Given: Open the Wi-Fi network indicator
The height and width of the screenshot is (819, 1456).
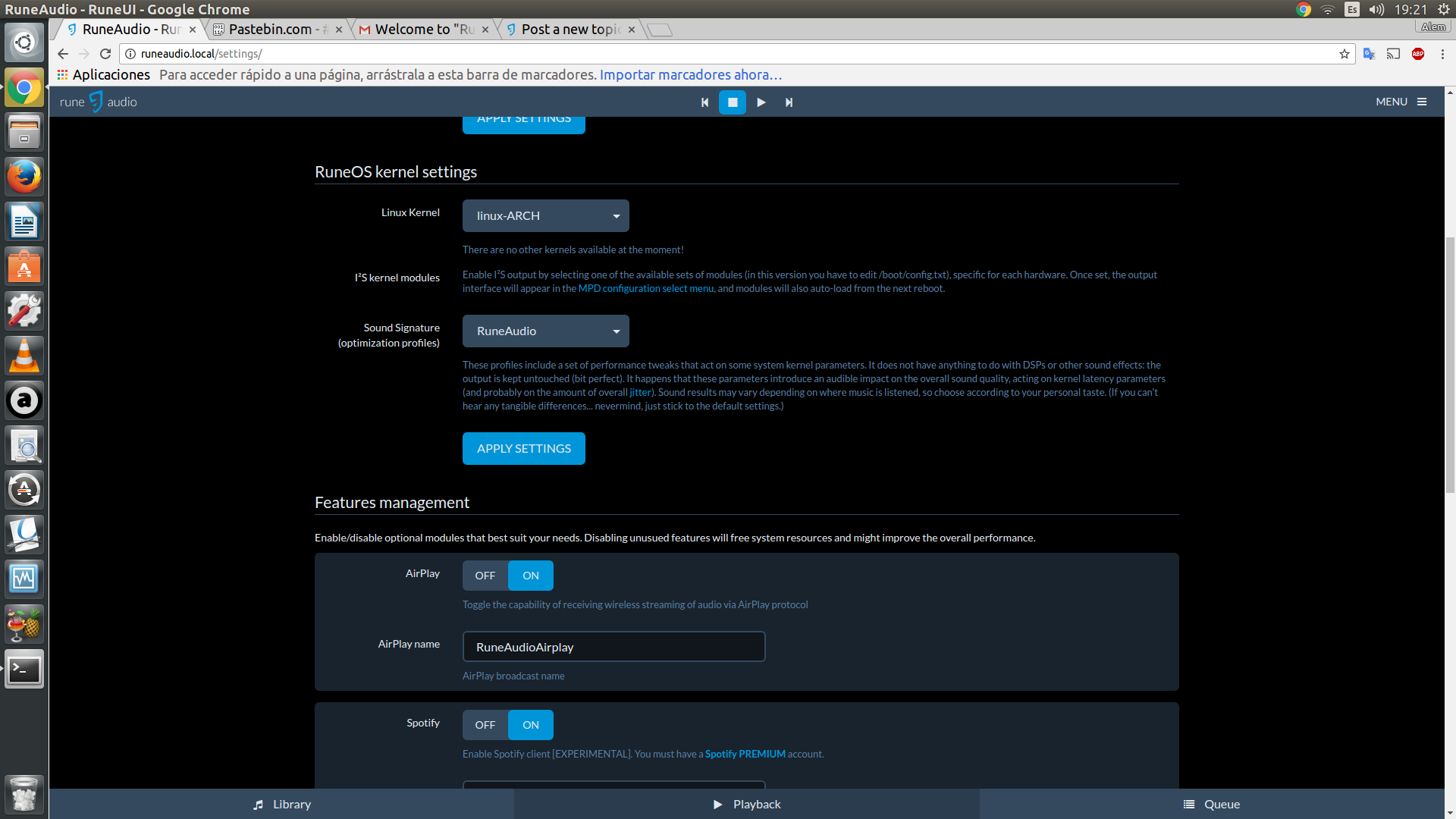Looking at the screenshot, I should (1328, 9).
